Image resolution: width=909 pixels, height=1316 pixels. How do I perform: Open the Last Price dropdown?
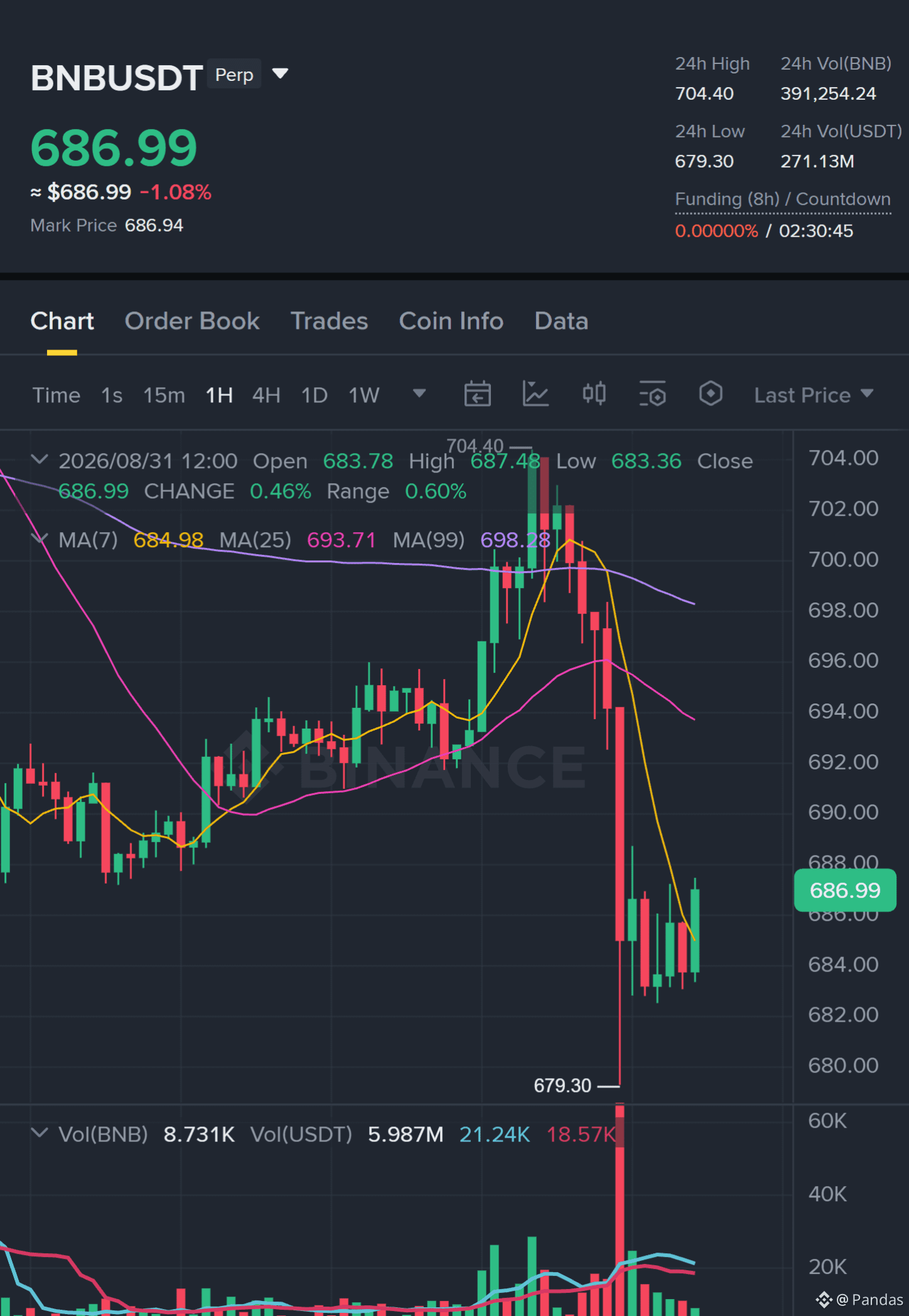tap(814, 395)
